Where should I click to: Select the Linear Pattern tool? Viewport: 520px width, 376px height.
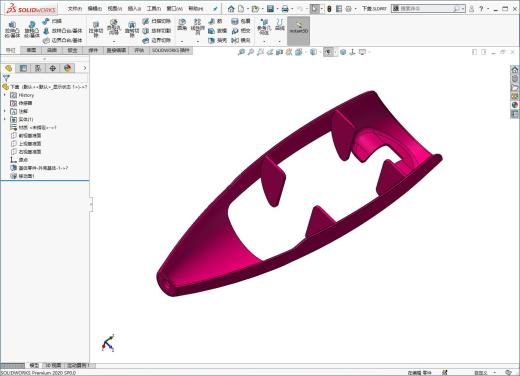pyautogui.click(x=197, y=27)
